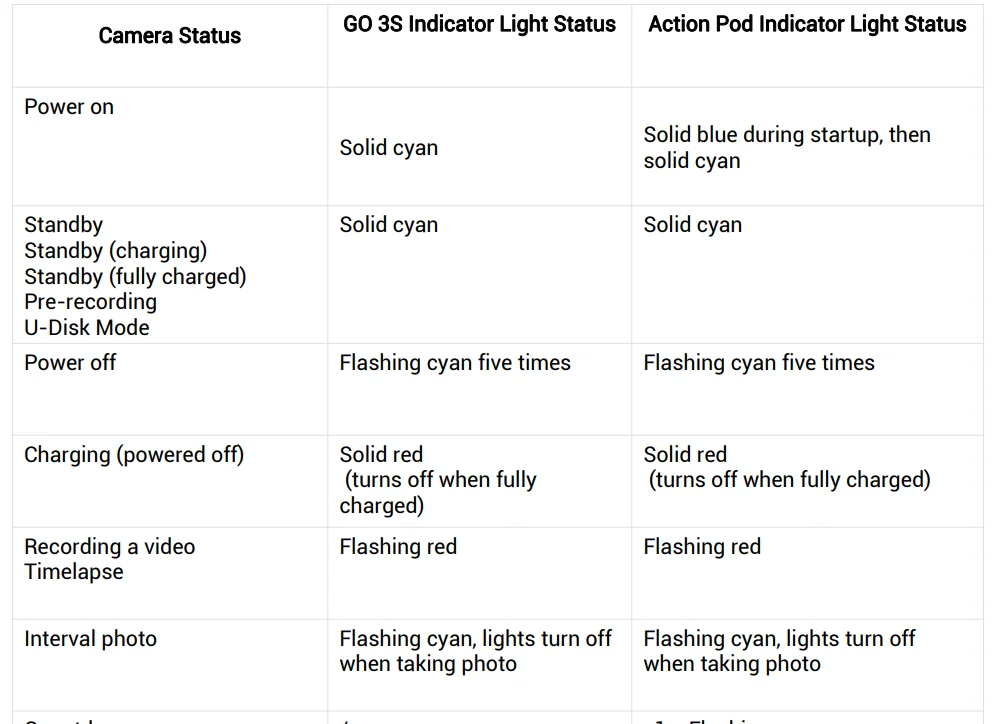
Task: Select the "Charging (powered off)" status cell
Action: point(134,455)
